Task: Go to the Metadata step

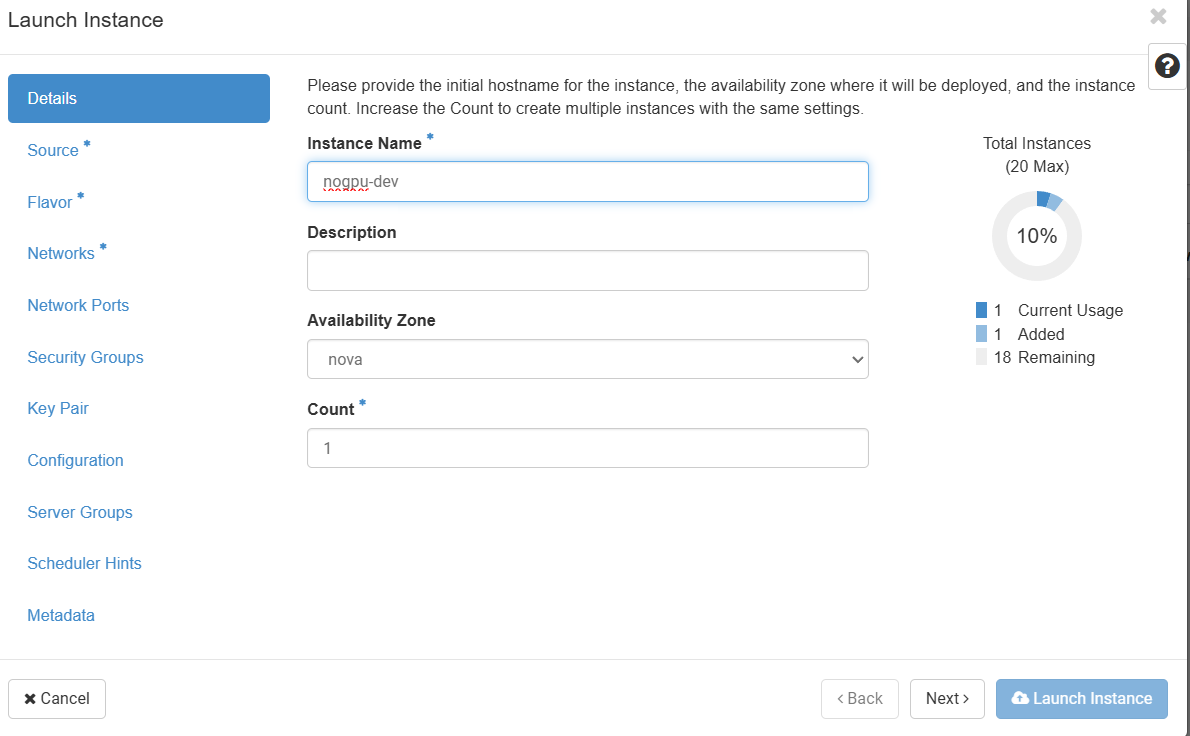Action: click(61, 615)
